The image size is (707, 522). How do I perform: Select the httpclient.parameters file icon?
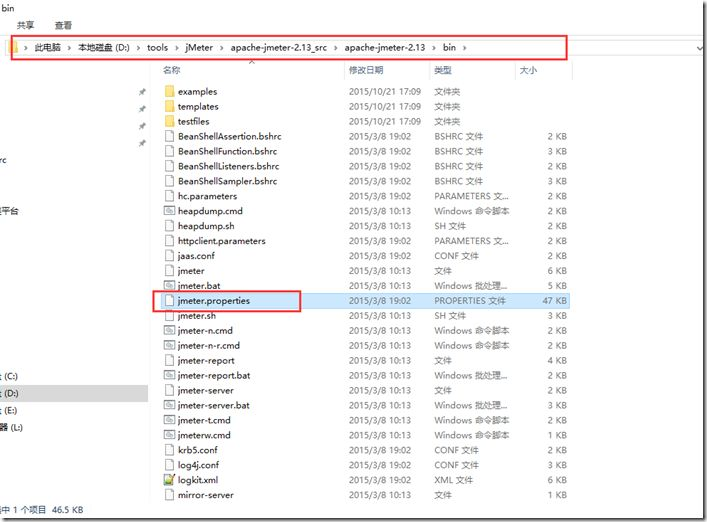point(169,241)
